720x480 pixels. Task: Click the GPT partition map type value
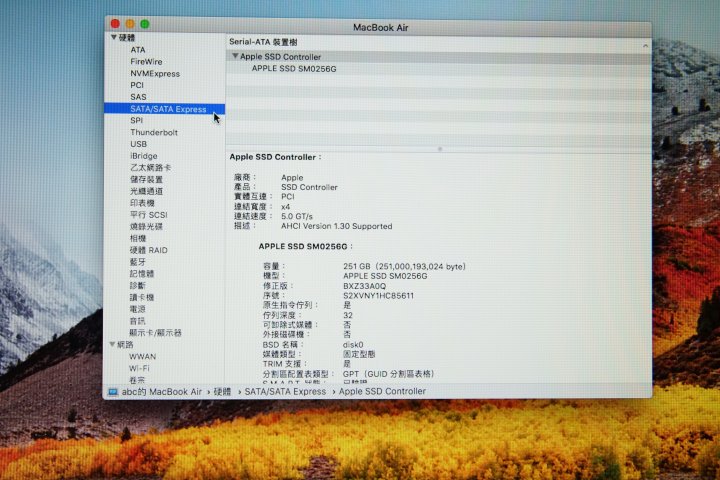tap(388, 374)
